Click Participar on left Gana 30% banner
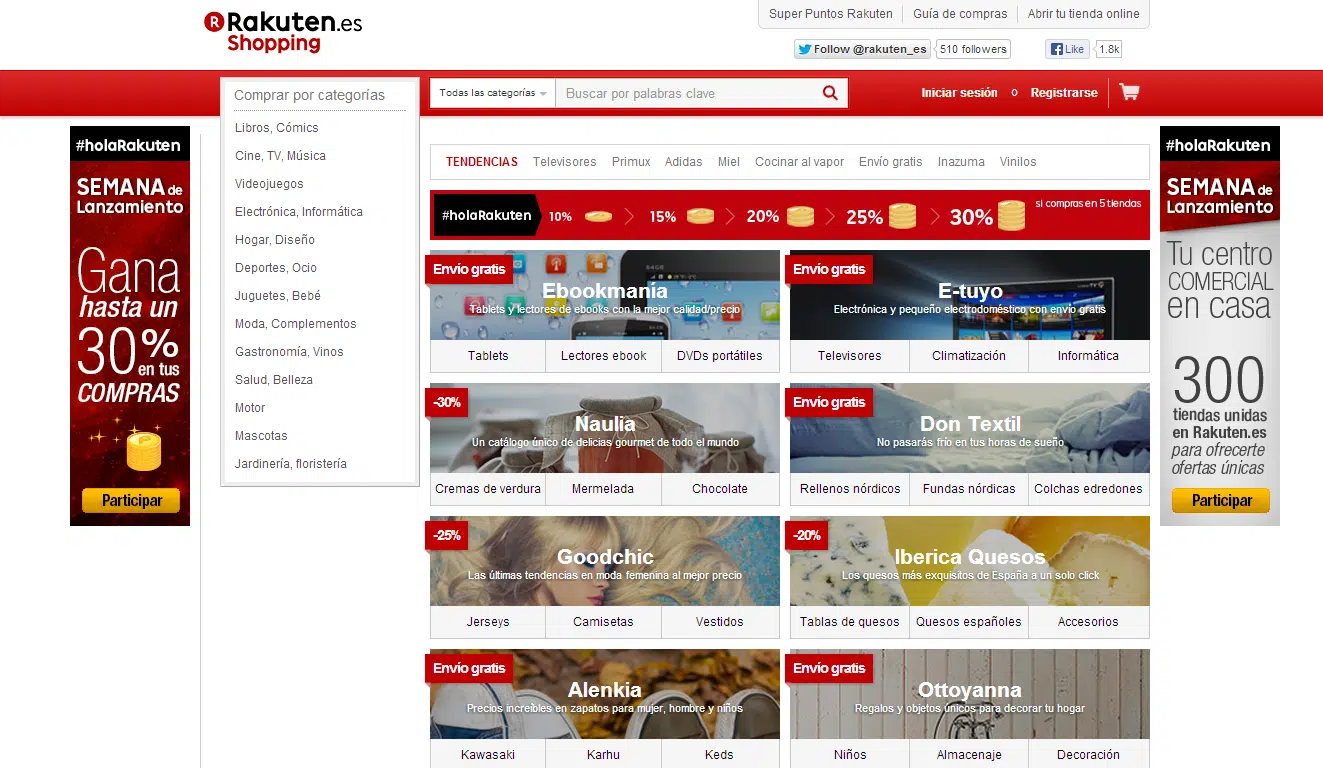Viewport: 1323px width, 768px height. (131, 501)
